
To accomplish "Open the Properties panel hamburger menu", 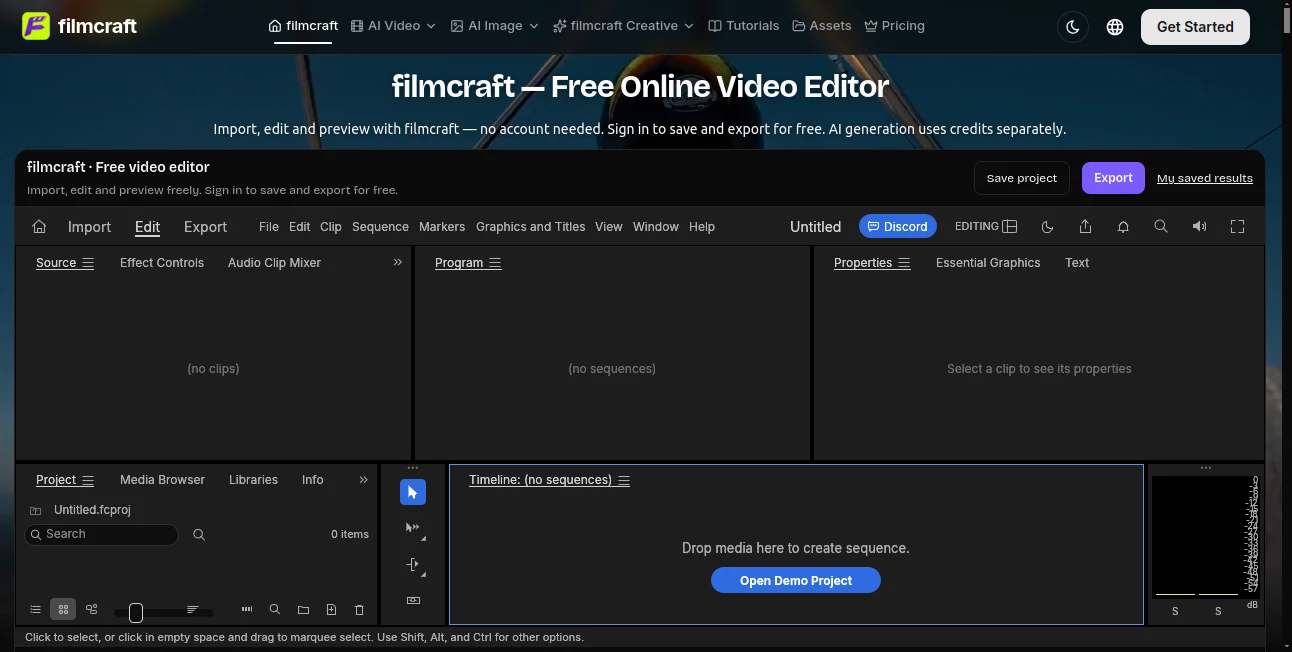I will (x=904, y=263).
